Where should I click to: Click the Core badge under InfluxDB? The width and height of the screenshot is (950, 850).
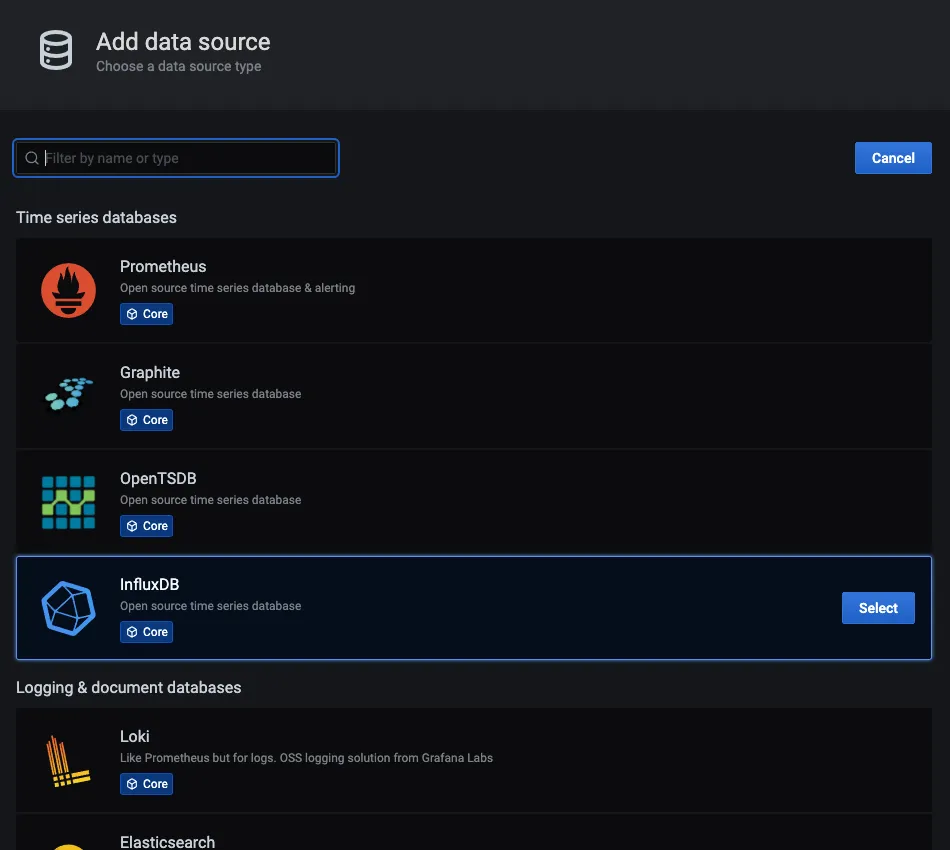coord(146,632)
